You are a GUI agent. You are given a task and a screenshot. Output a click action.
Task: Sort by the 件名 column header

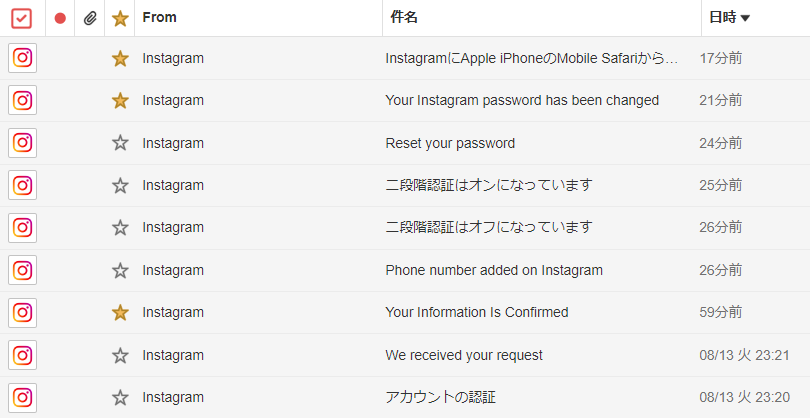pos(403,17)
